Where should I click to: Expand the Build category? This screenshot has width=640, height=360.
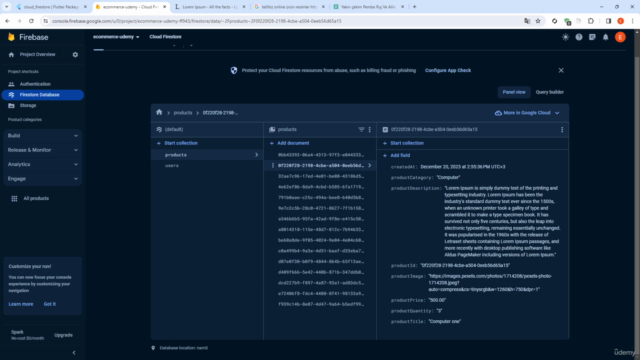tap(42, 136)
